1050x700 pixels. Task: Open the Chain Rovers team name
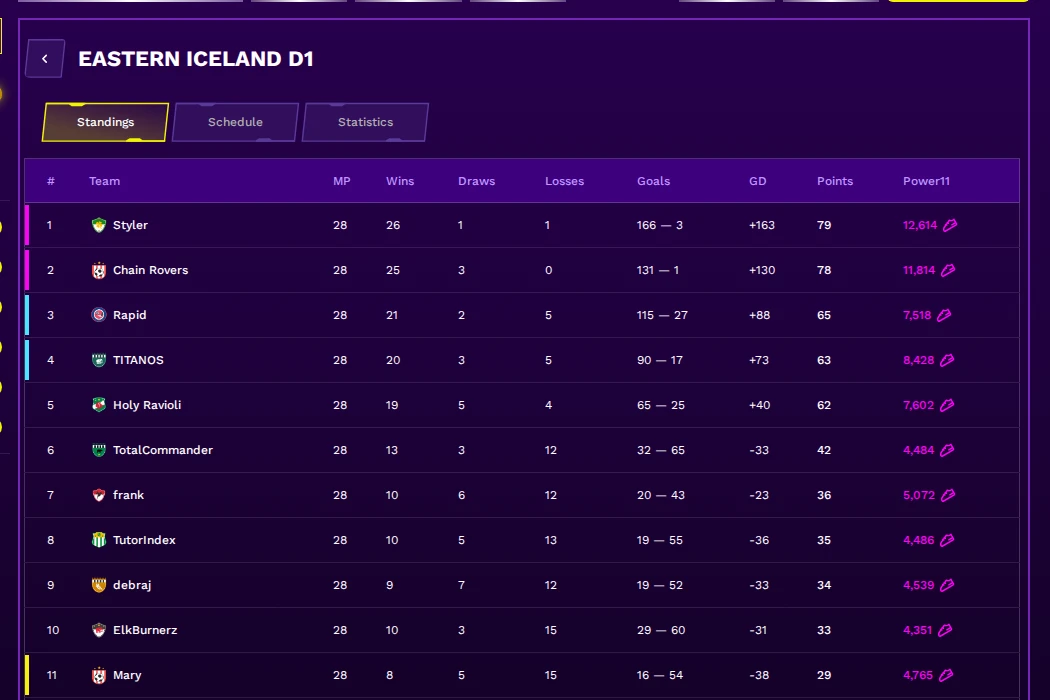[x=151, y=270]
